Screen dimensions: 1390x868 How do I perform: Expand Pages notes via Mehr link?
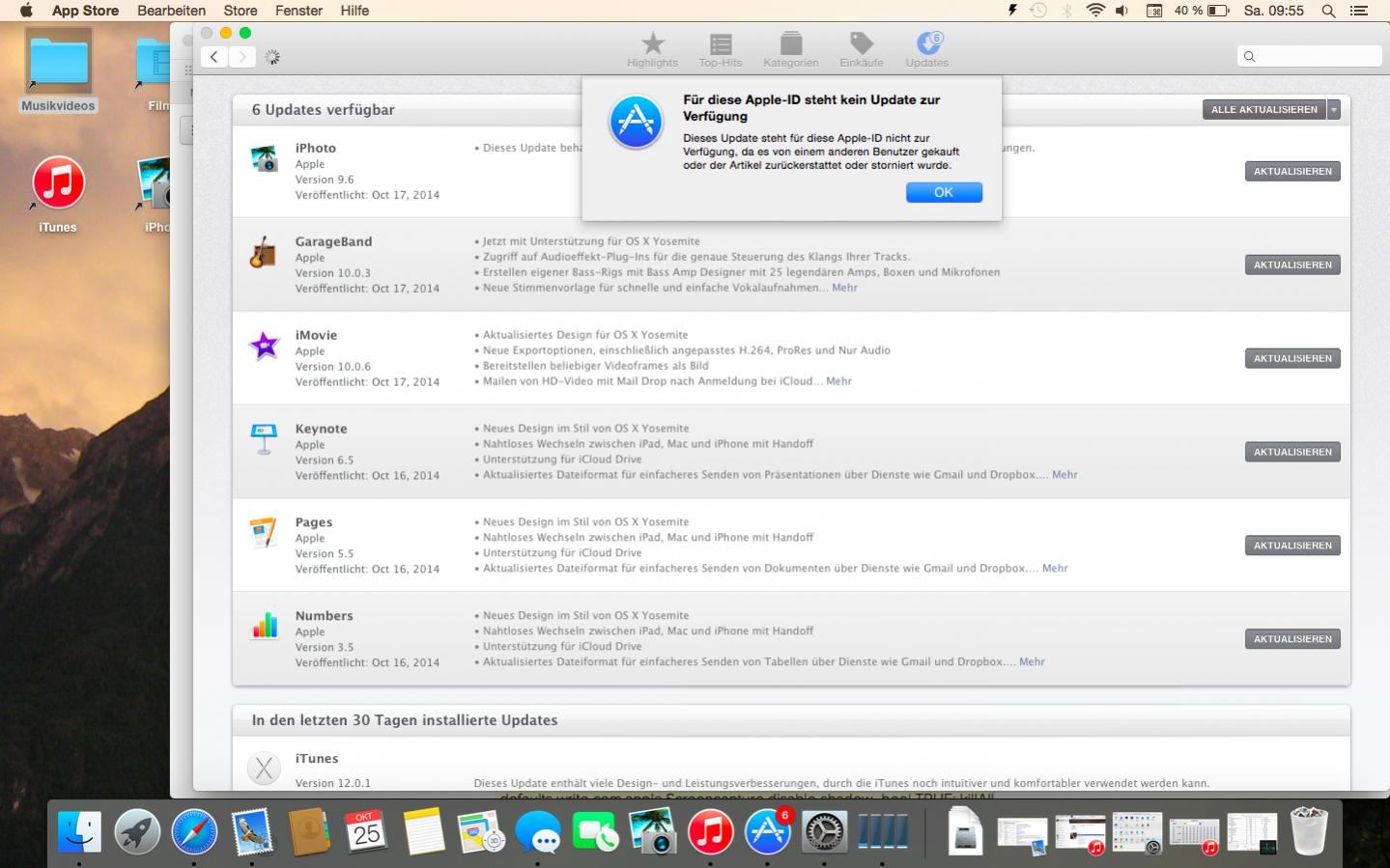(x=1055, y=569)
